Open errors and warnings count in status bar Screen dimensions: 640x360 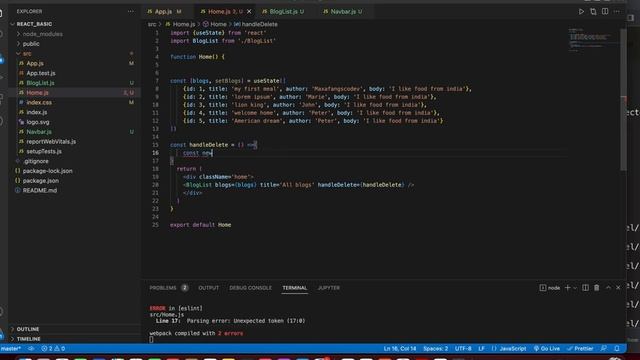tap(53, 349)
